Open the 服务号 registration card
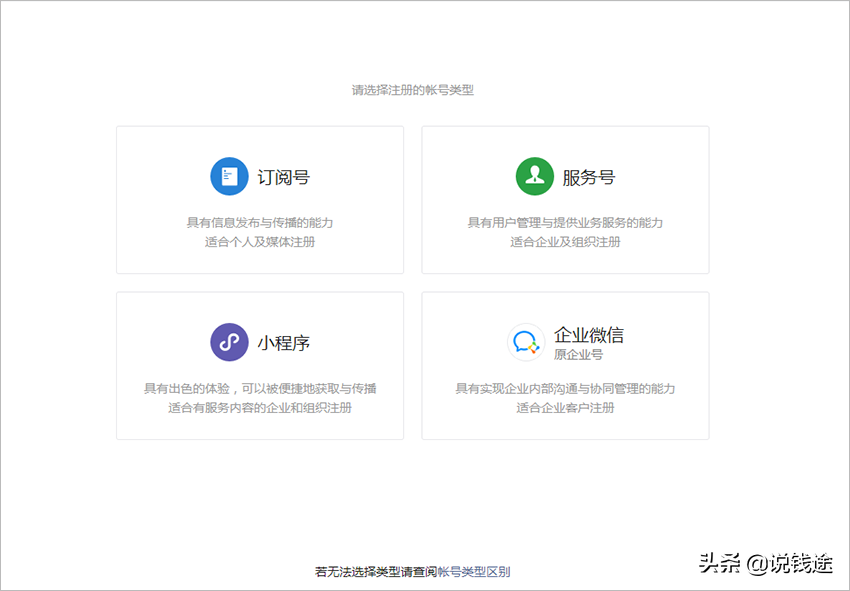Screen dimensions: 850x591 [565, 200]
